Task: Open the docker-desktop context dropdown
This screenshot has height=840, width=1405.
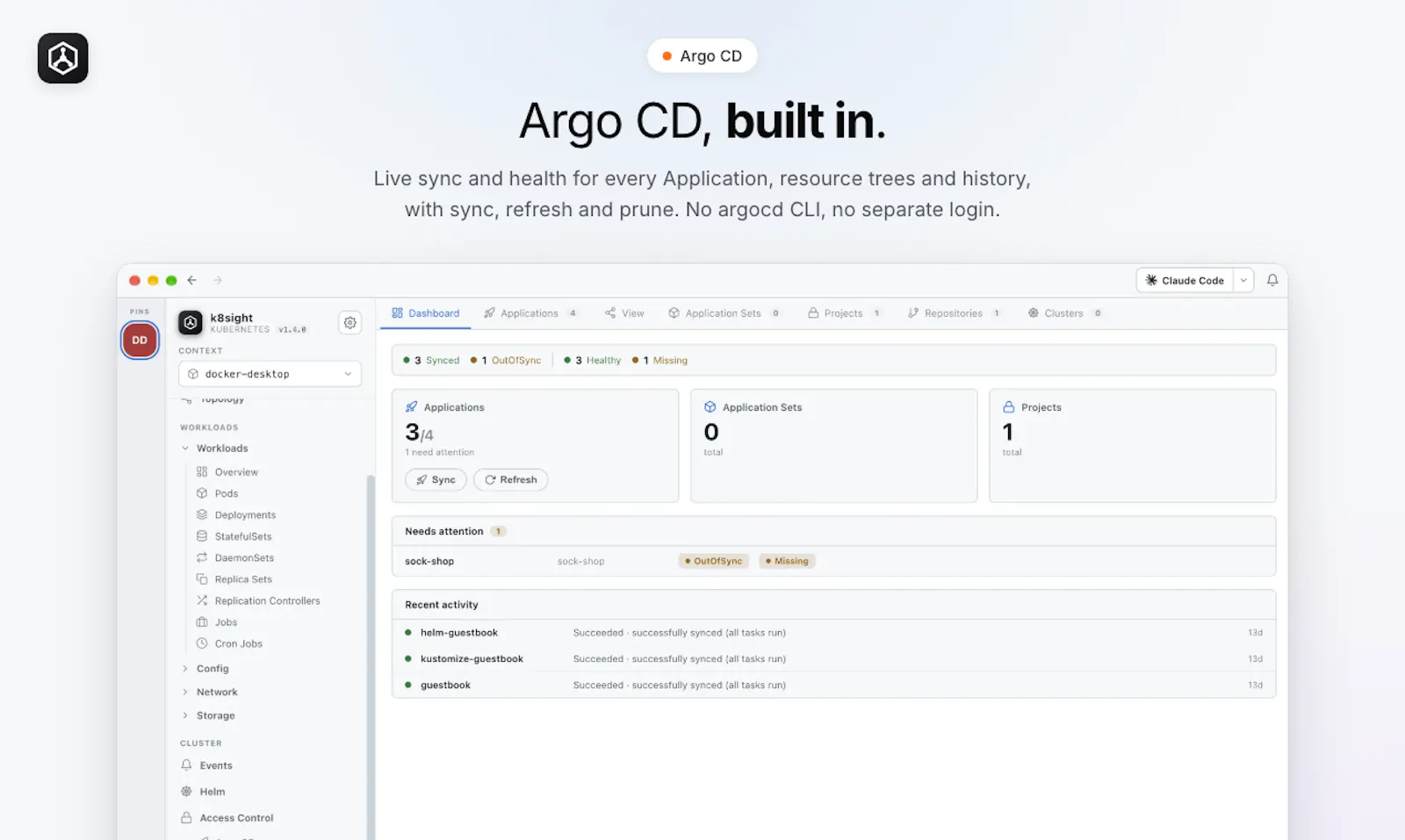Action: (270, 374)
